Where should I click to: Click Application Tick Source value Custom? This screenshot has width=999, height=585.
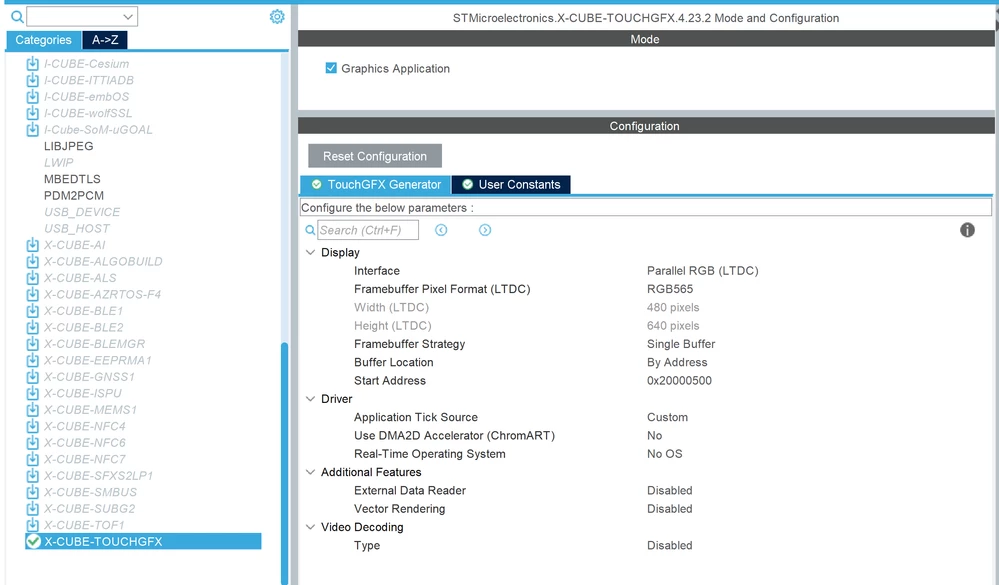(667, 417)
